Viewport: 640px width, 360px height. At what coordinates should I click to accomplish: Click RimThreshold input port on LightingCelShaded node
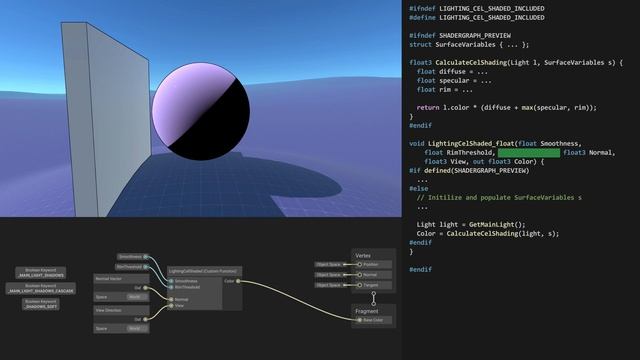pos(171,287)
